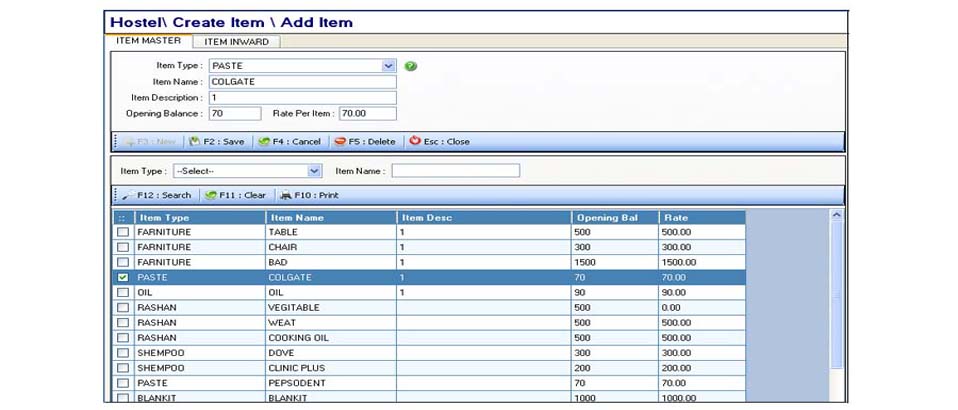Click the F2 Save toolbar button
The width and height of the screenshot is (958, 410).
tap(216, 141)
